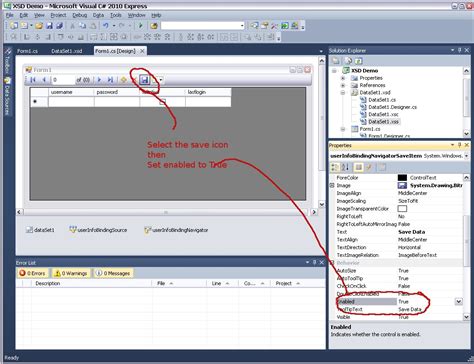
Task: Toggle auto-hide pin on Solution Explorer
Action: pyautogui.click(x=459, y=50)
